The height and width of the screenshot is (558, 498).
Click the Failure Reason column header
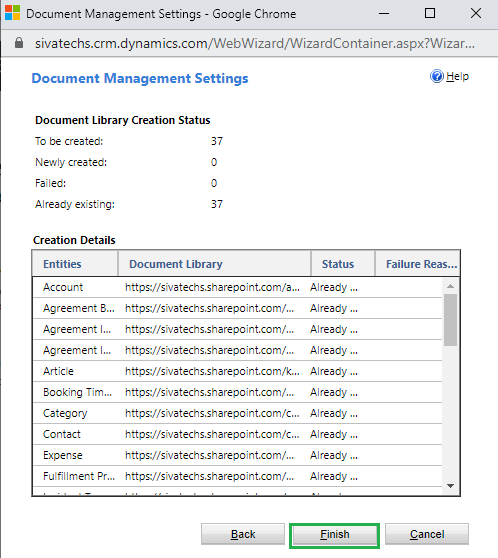point(418,264)
